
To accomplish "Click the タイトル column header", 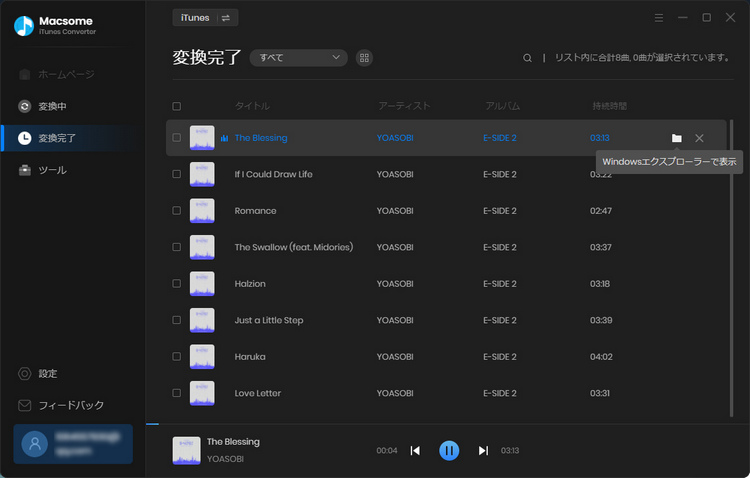I will tap(252, 106).
